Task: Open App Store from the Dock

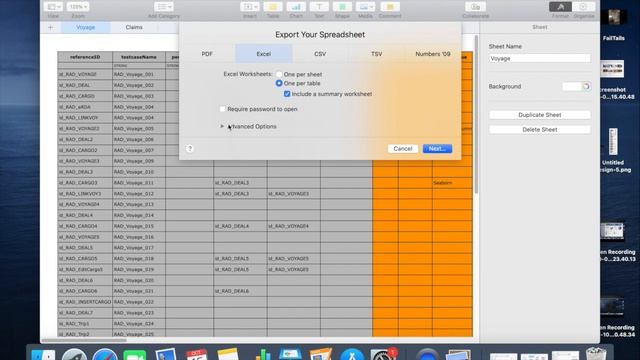Action: 352,355
